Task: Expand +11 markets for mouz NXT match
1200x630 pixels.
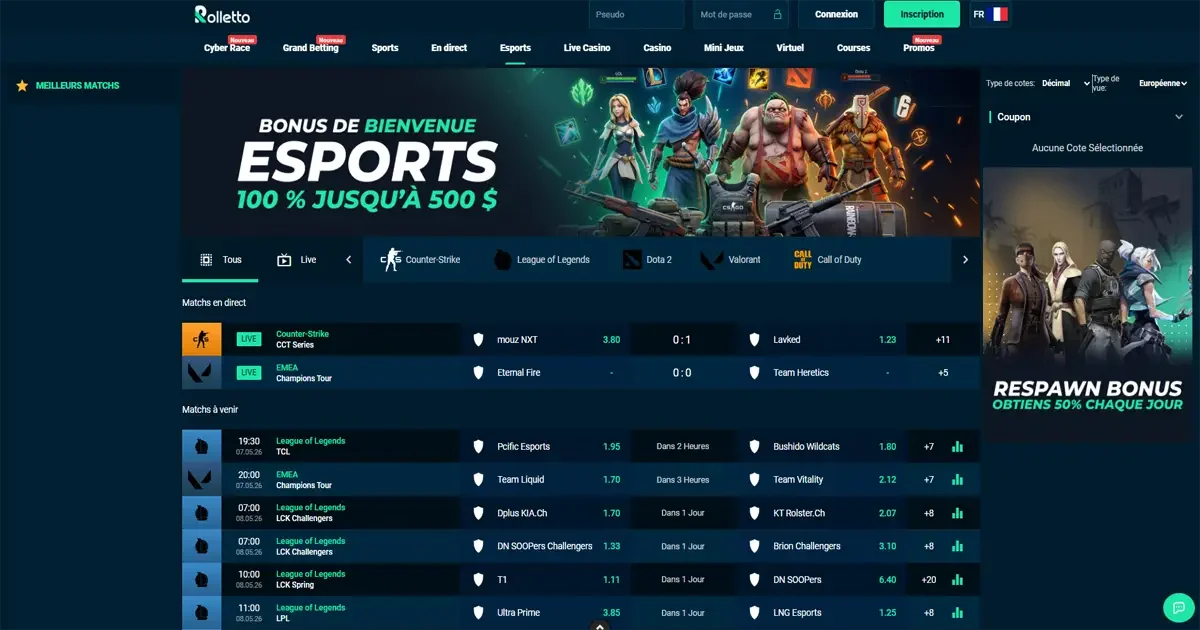Action: (943, 340)
